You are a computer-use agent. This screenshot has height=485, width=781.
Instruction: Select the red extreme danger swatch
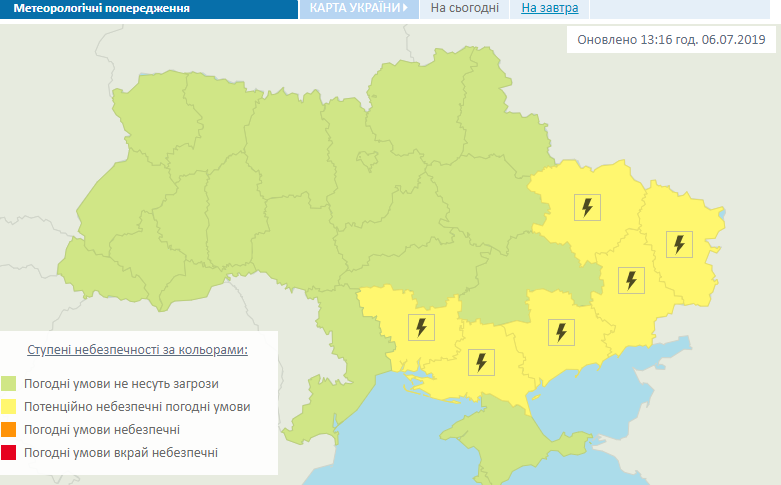pyautogui.click(x=9, y=454)
